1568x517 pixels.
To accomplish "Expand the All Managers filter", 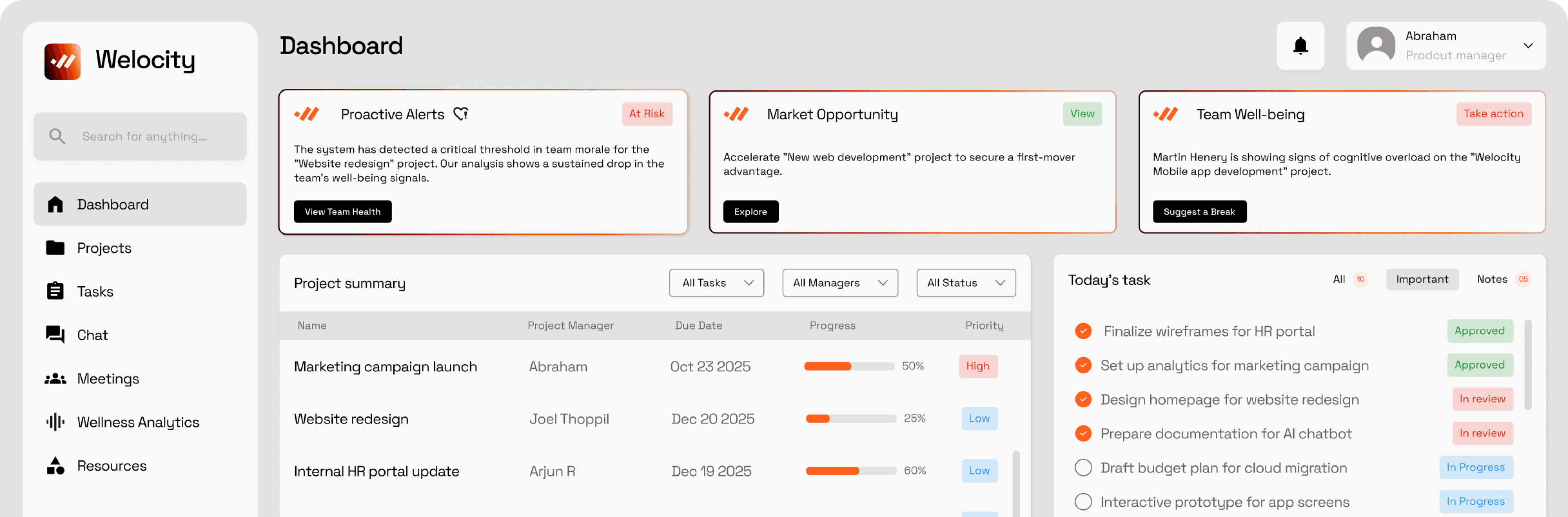I will coord(839,282).
